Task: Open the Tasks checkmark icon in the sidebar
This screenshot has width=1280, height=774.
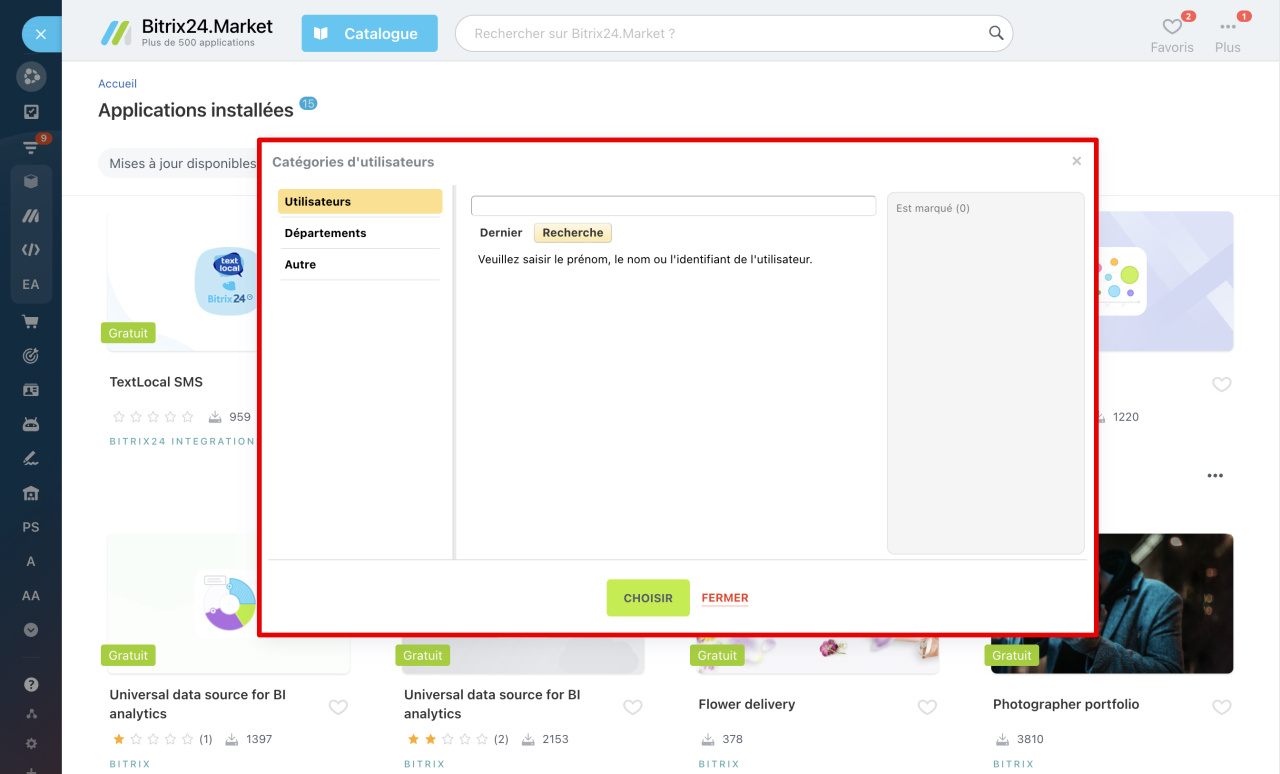Action: pos(31,112)
